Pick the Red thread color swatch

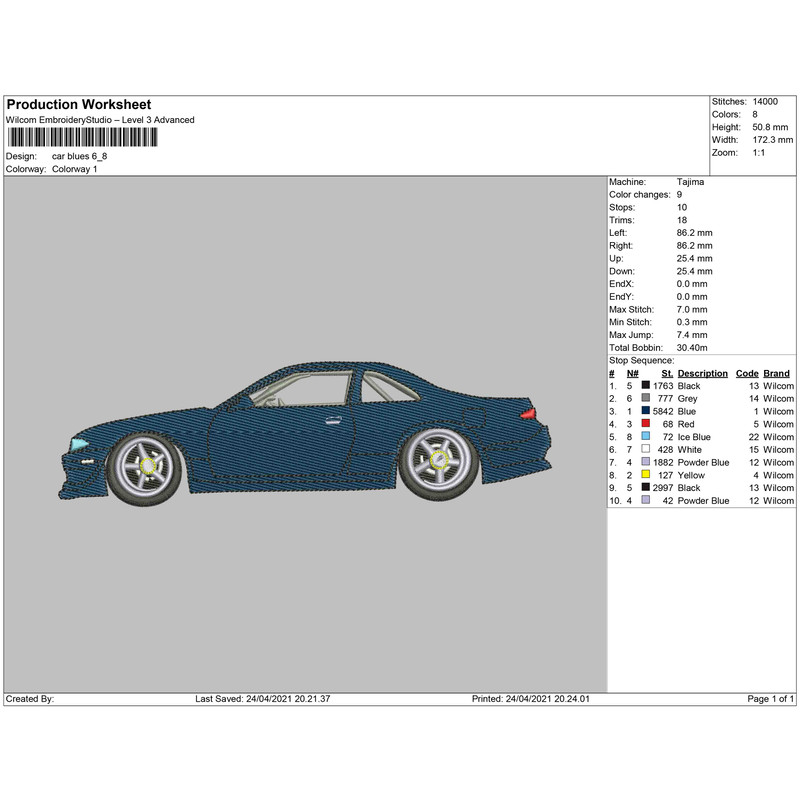click(646, 424)
